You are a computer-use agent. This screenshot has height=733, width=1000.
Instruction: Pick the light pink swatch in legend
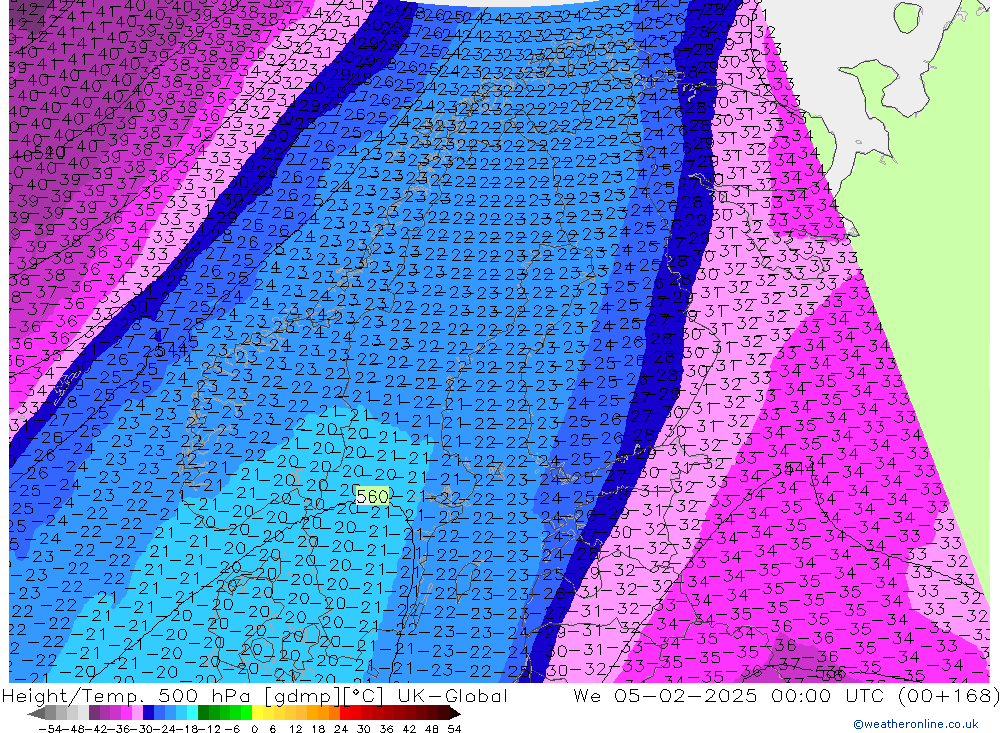pos(137,713)
